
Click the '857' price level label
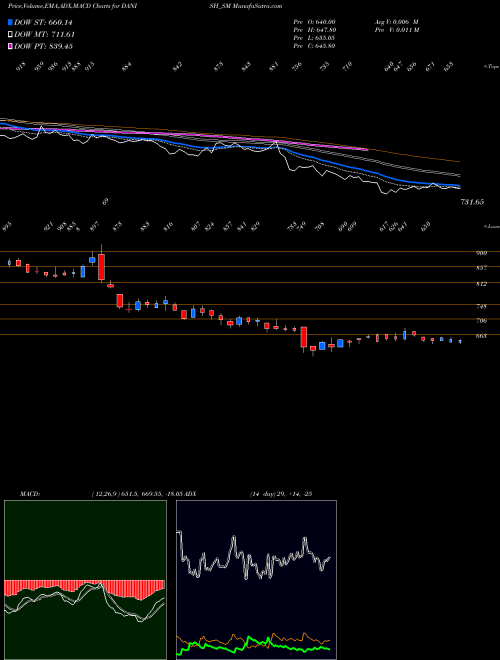point(481,268)
